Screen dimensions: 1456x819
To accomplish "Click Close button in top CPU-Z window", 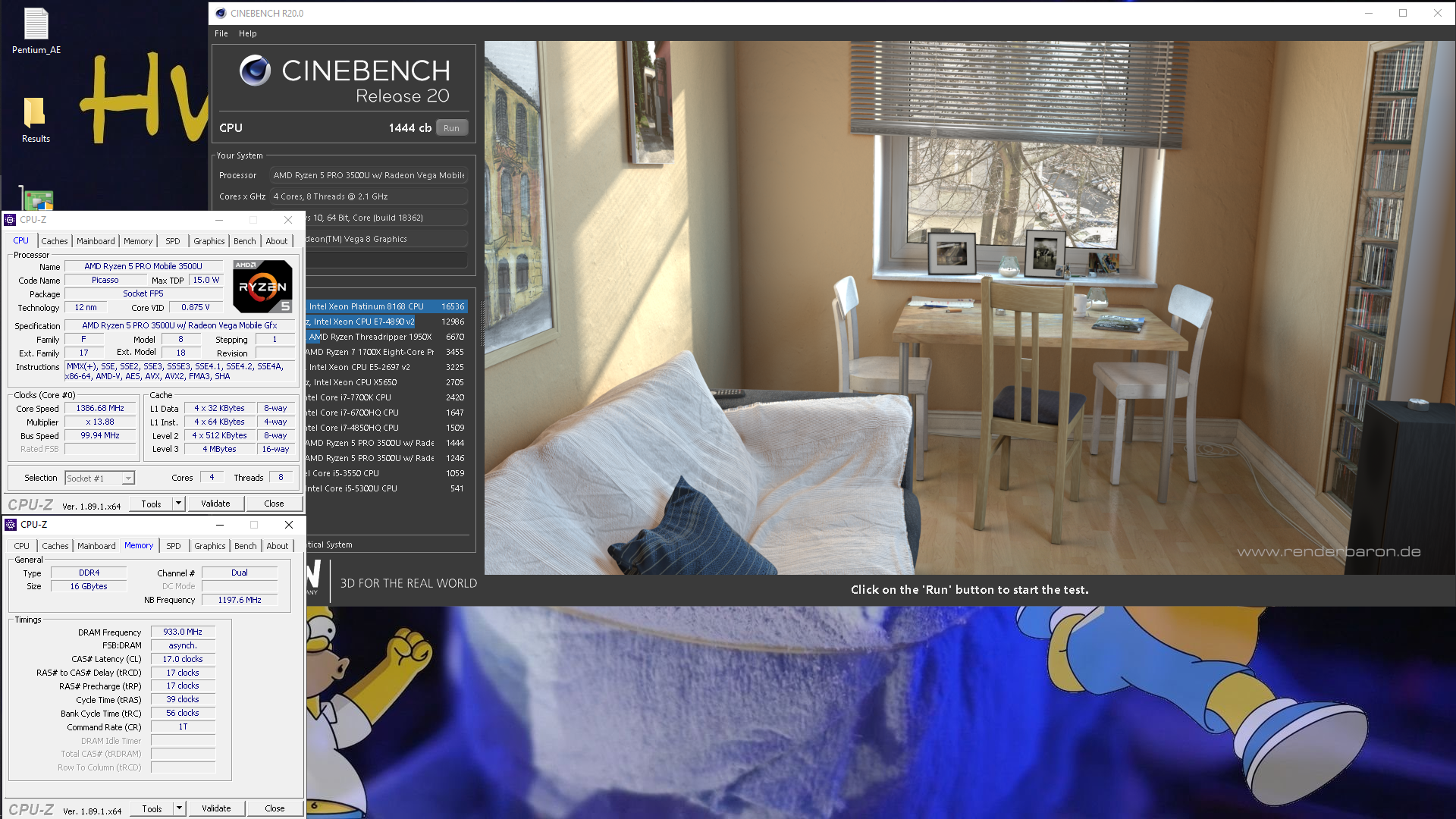I will point(274,504).
